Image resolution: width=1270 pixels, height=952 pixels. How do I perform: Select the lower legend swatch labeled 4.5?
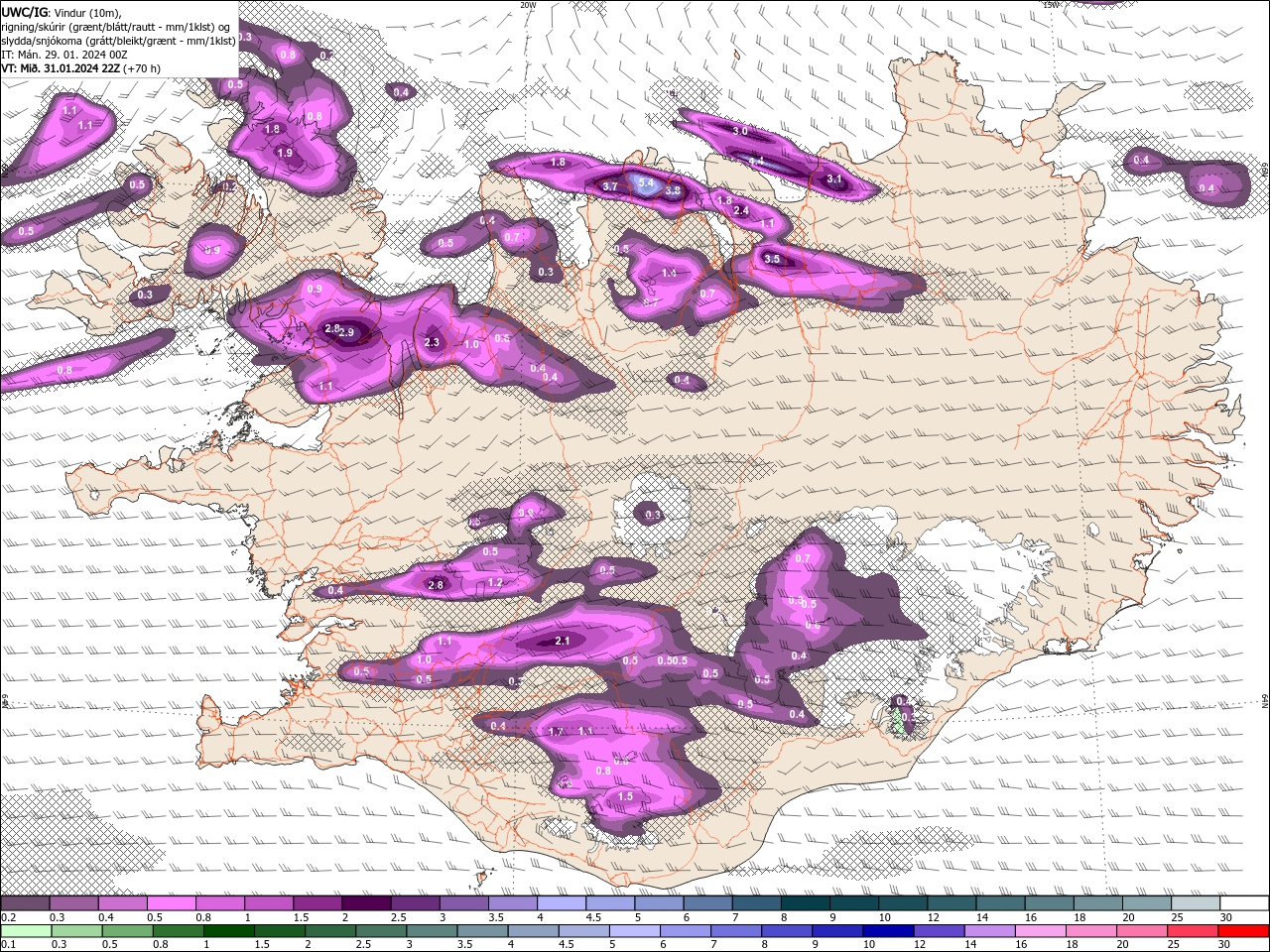coord(583,931)
